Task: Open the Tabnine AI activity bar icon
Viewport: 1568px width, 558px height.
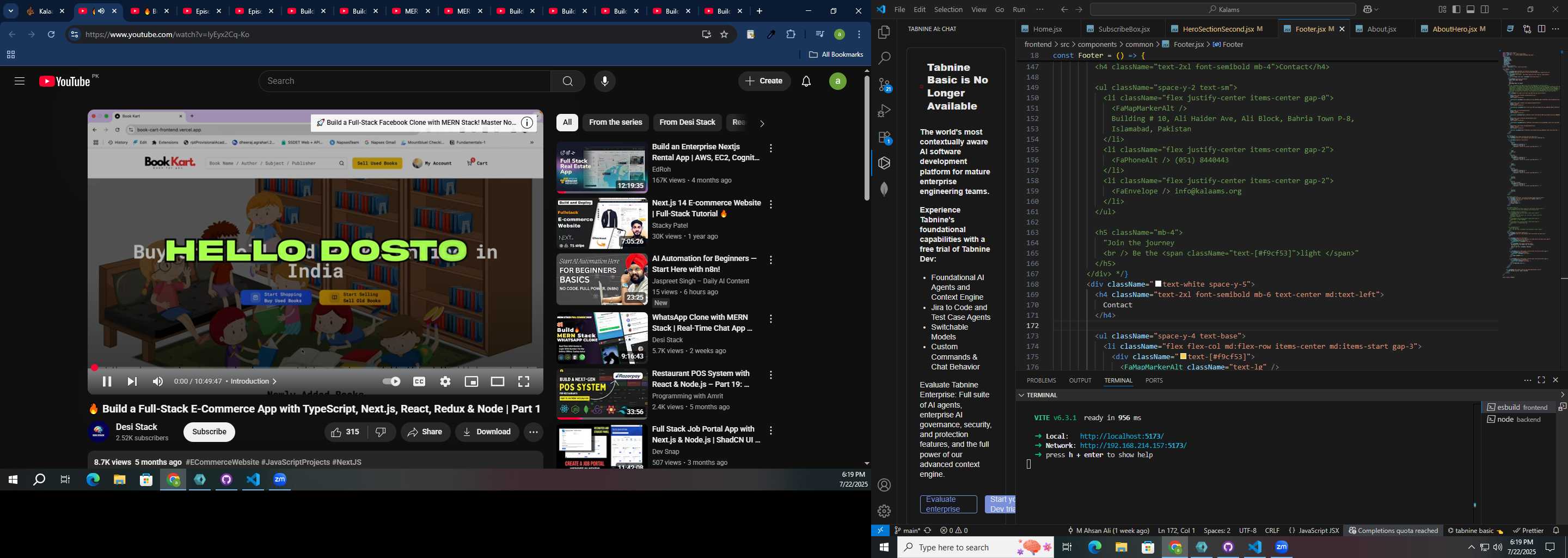Action: (884, 163)
